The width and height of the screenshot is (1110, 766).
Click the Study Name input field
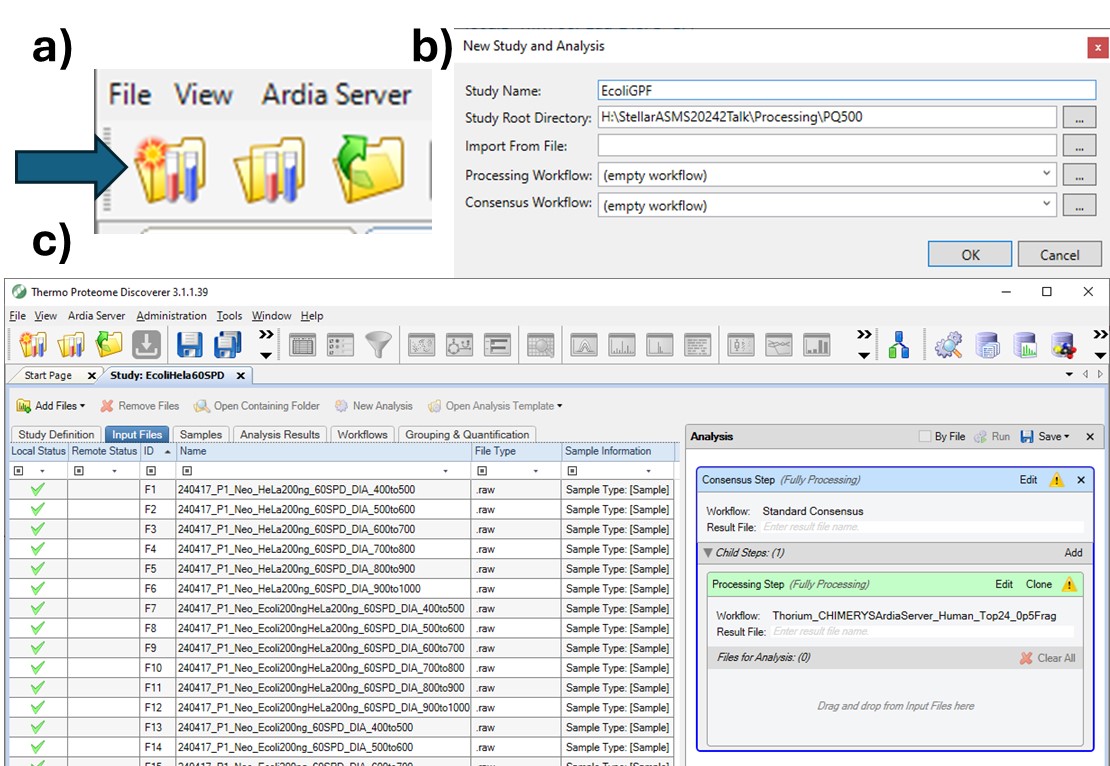[x=847, y=90]
